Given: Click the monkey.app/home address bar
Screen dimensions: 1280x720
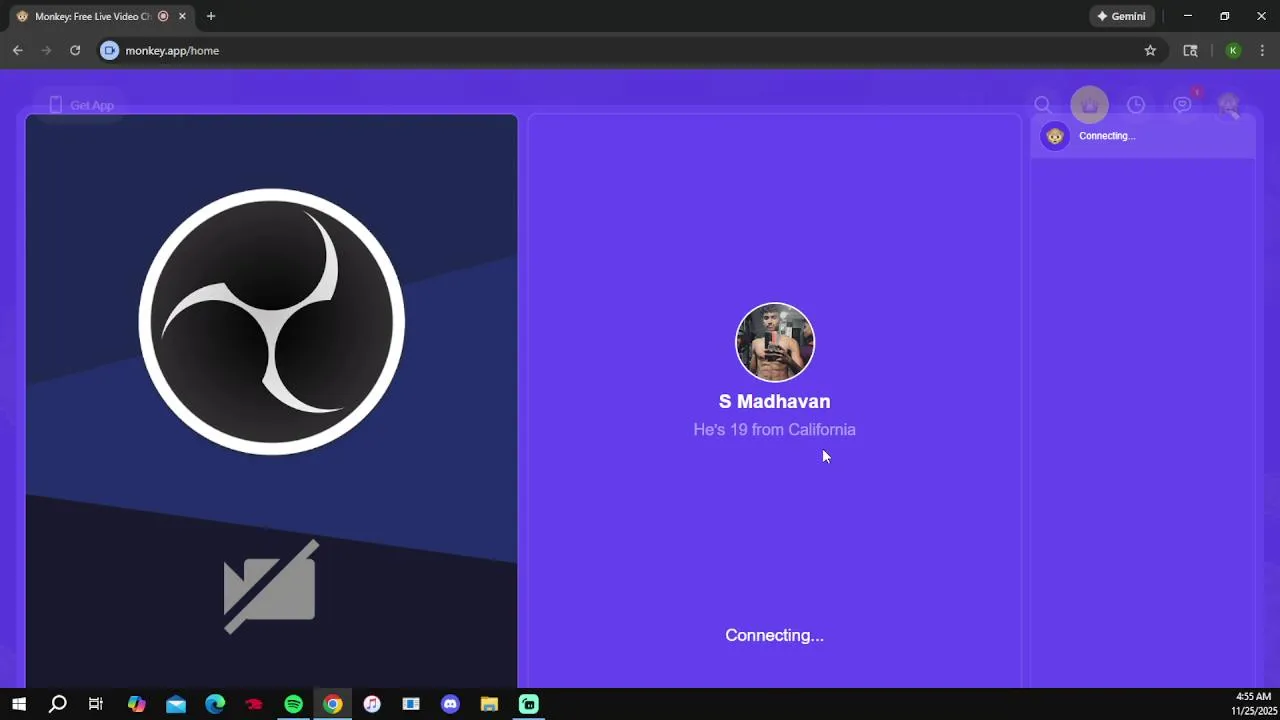Looking at the screenshot, I should (630, 50).
